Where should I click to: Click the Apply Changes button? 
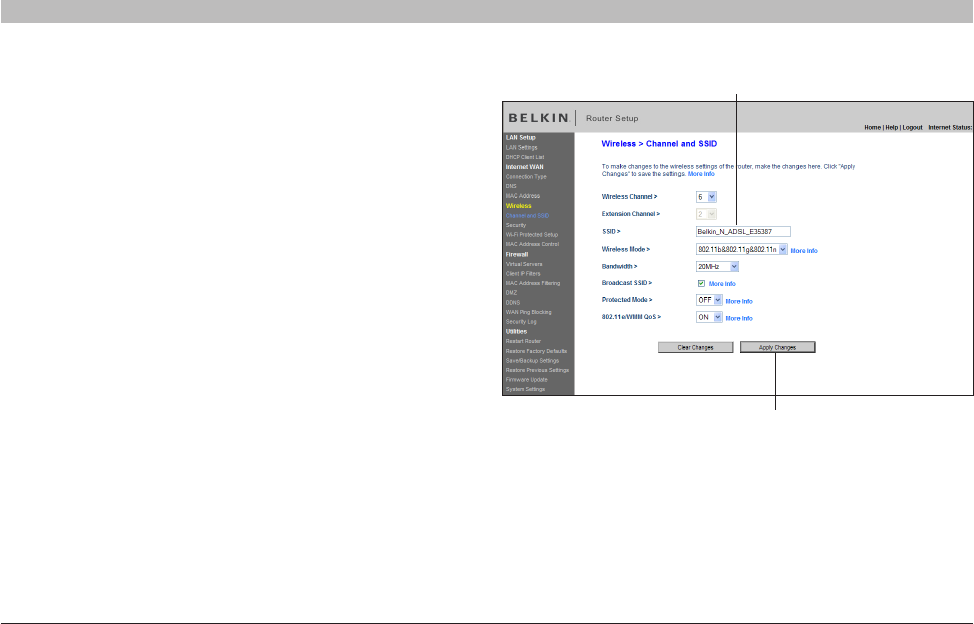coord(777,348)
